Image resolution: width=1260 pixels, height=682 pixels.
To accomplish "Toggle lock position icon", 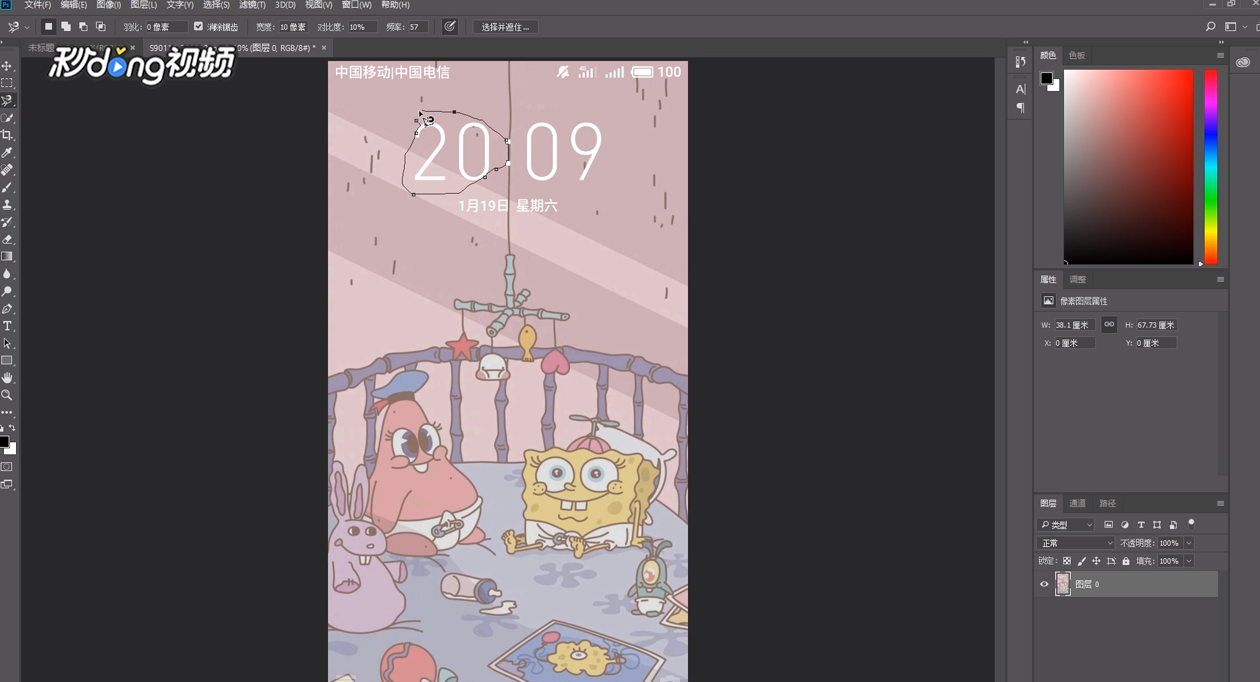I will 1096,561.
